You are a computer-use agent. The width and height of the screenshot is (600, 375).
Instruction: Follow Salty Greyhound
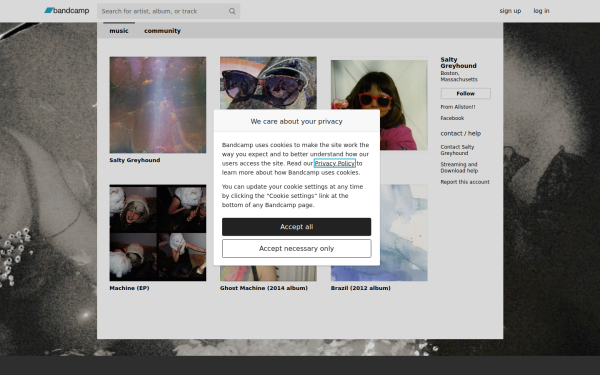pyautogui.click(x=465, y=93)
